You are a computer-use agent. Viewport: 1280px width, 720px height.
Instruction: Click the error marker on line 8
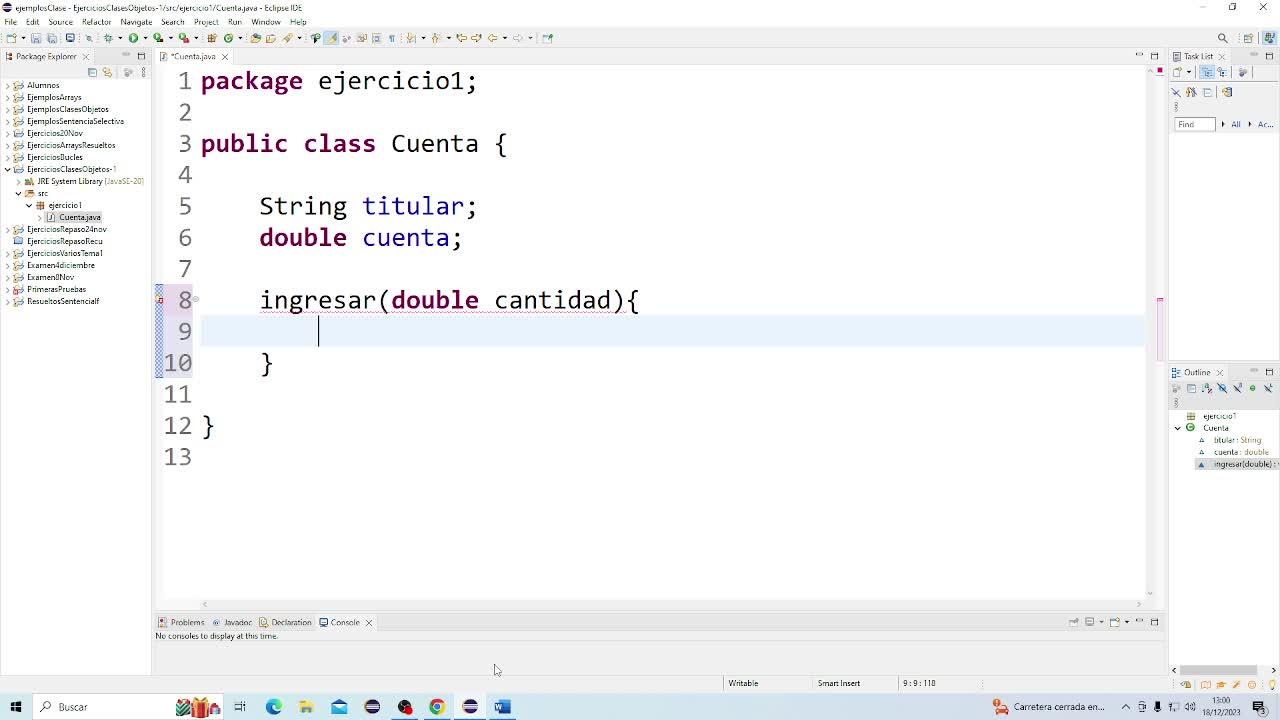[x=159, y=300]
